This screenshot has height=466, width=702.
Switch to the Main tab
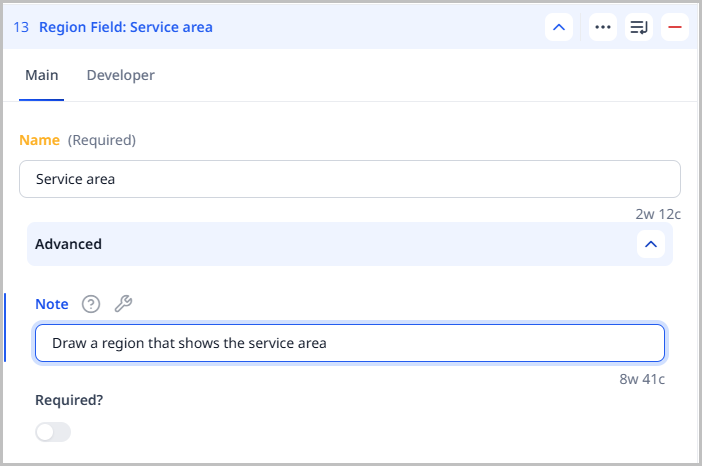click(41, 75)
